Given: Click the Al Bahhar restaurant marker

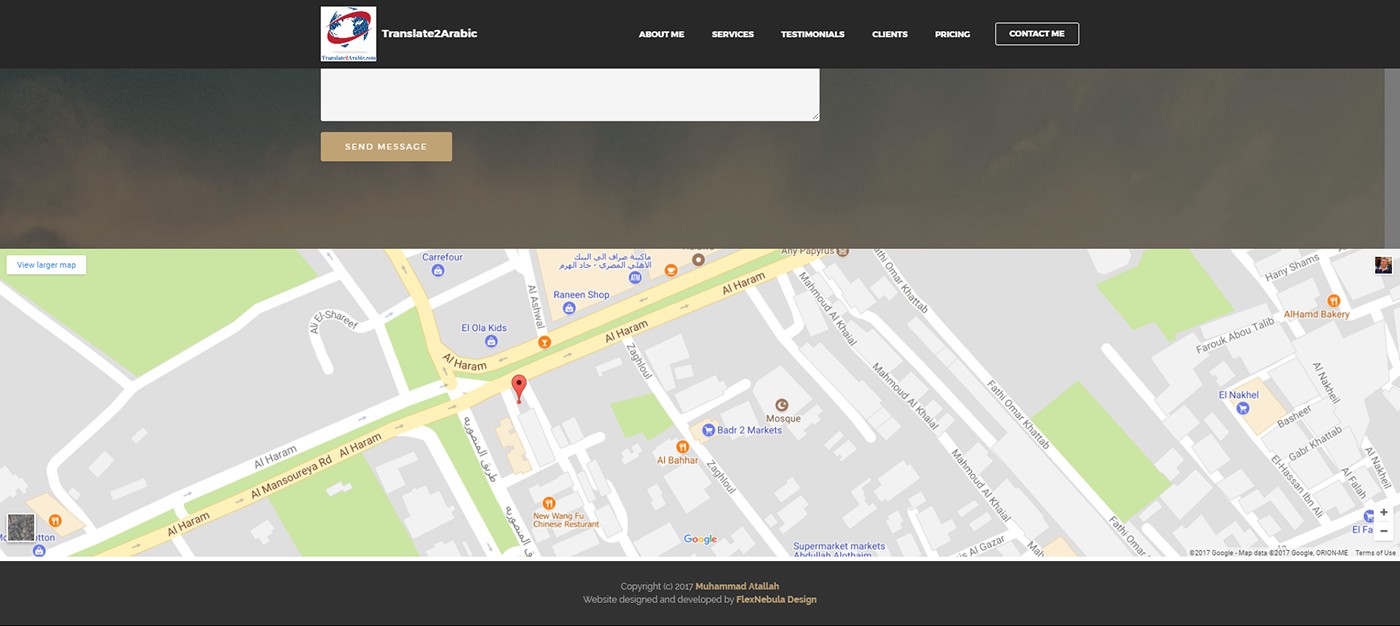Looking at the screenshot, I should [682, 447].
